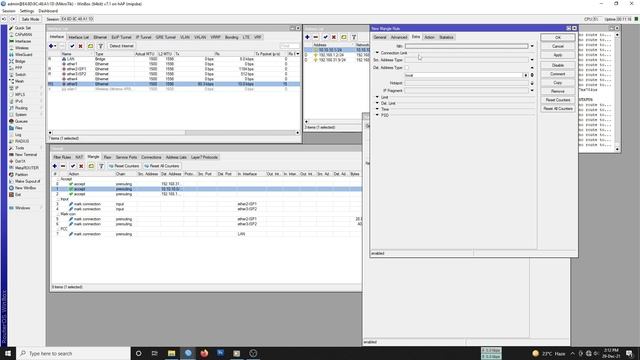Open WireGuard in the sidebar

pos(24,55)
